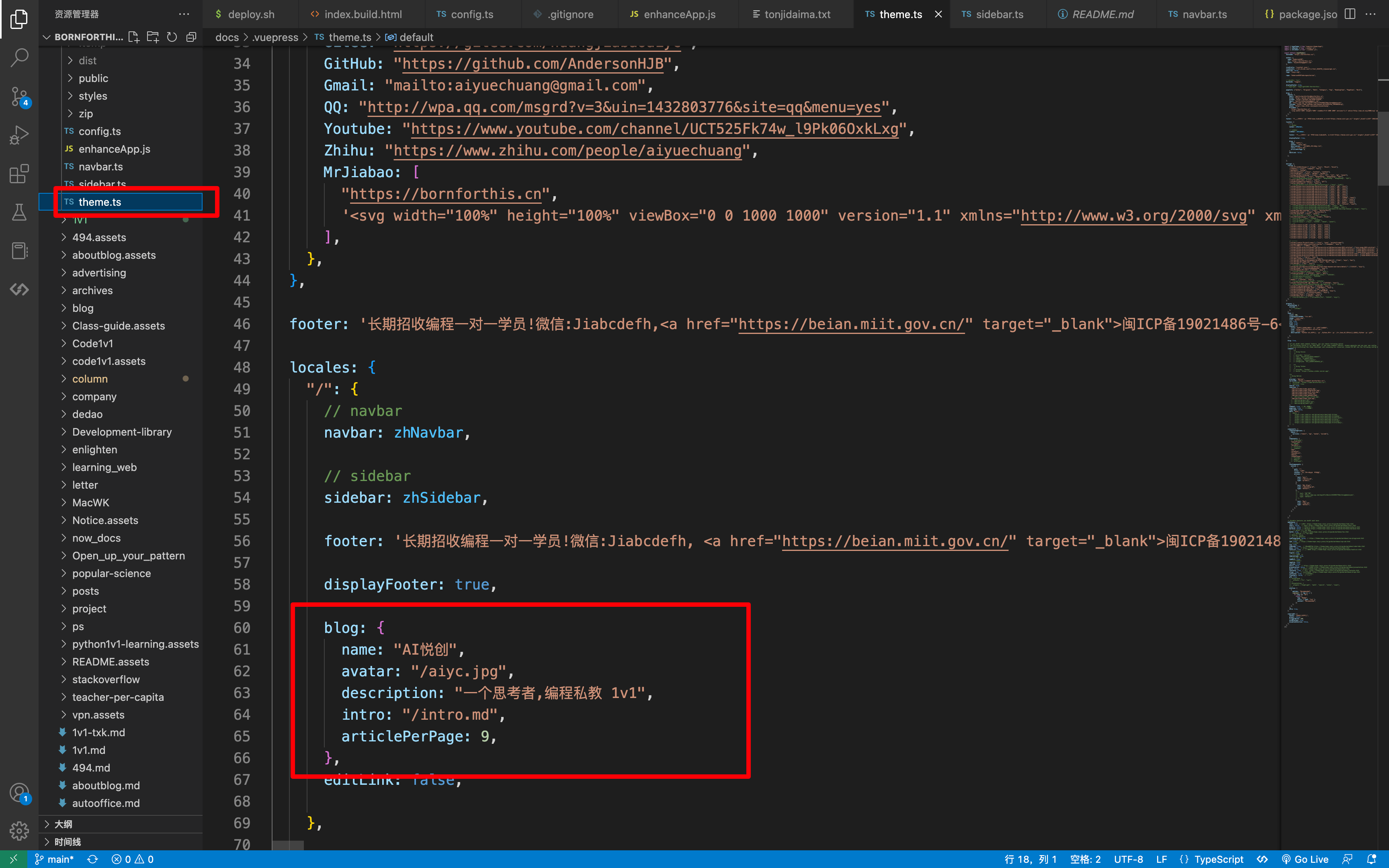The image size is (1389, 868).
Task: Click default symbol breadcrumb
Action: coord(410,37)
